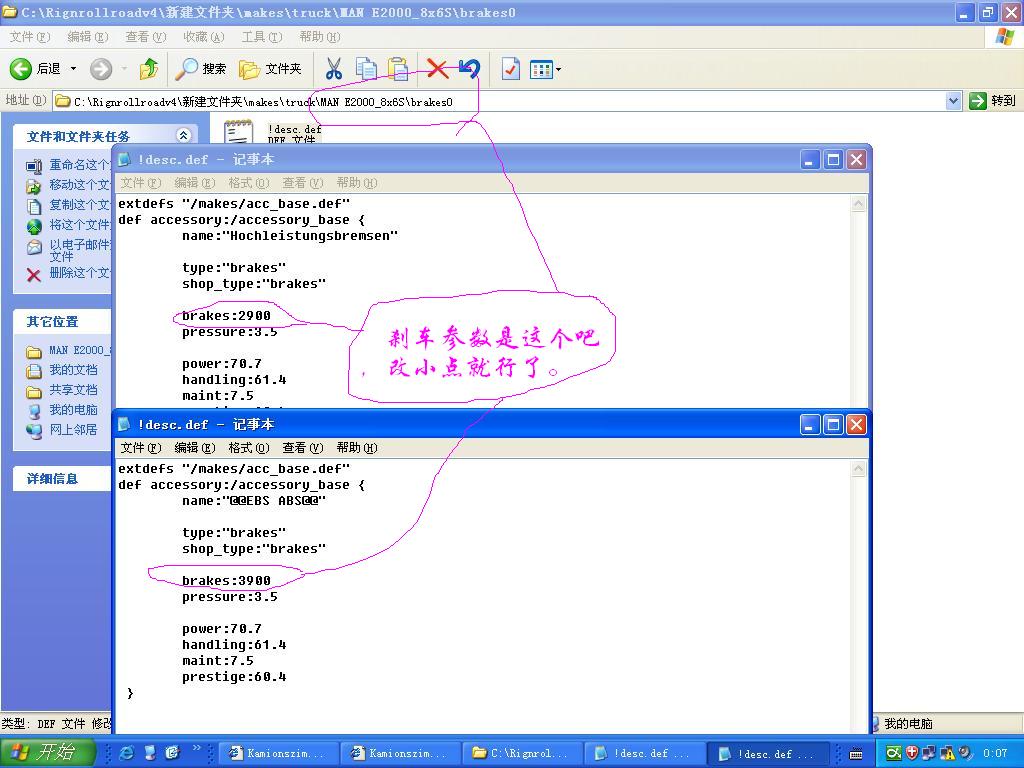Click the Start (开始) button
This screenshot has width=1024, height=768.
point(47,753)
